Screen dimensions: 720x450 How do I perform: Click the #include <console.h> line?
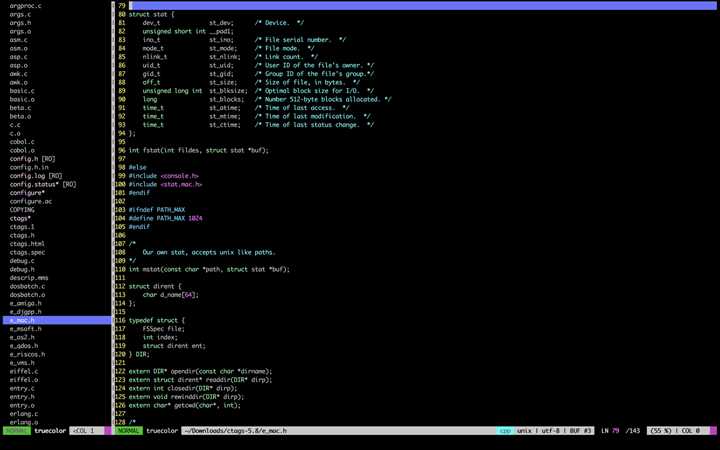pyautogui.click(x=163, y=176)
